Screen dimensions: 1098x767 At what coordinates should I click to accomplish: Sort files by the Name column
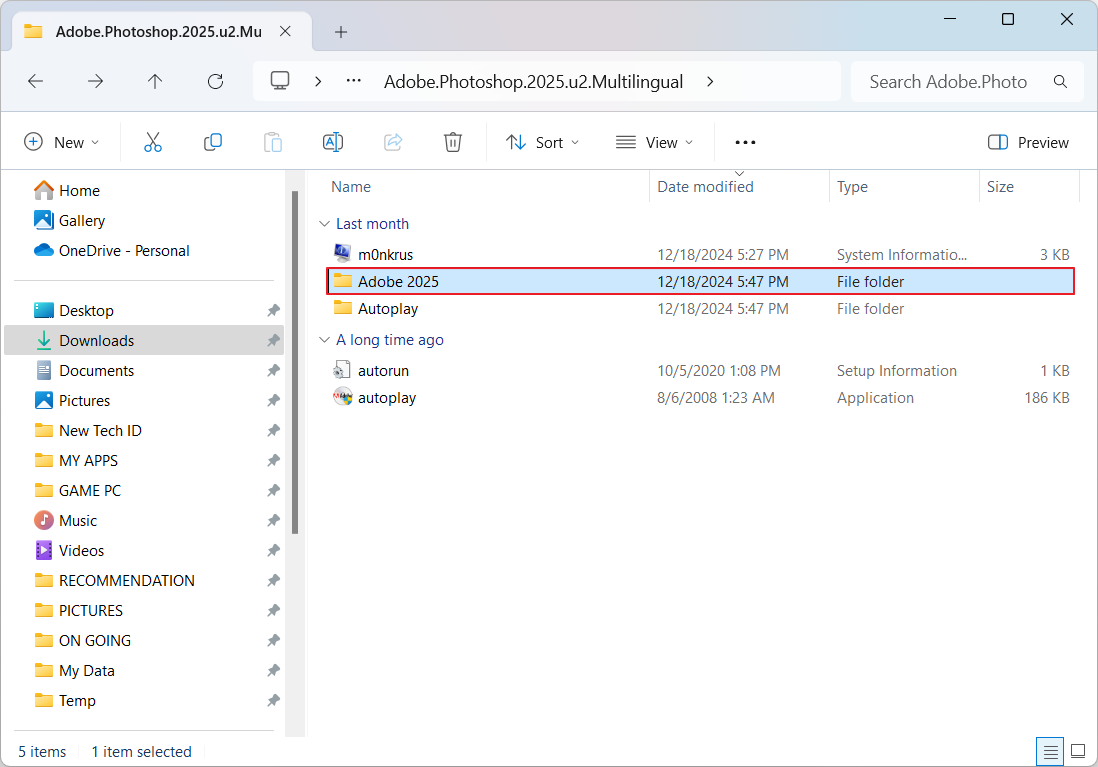point(351,187)
